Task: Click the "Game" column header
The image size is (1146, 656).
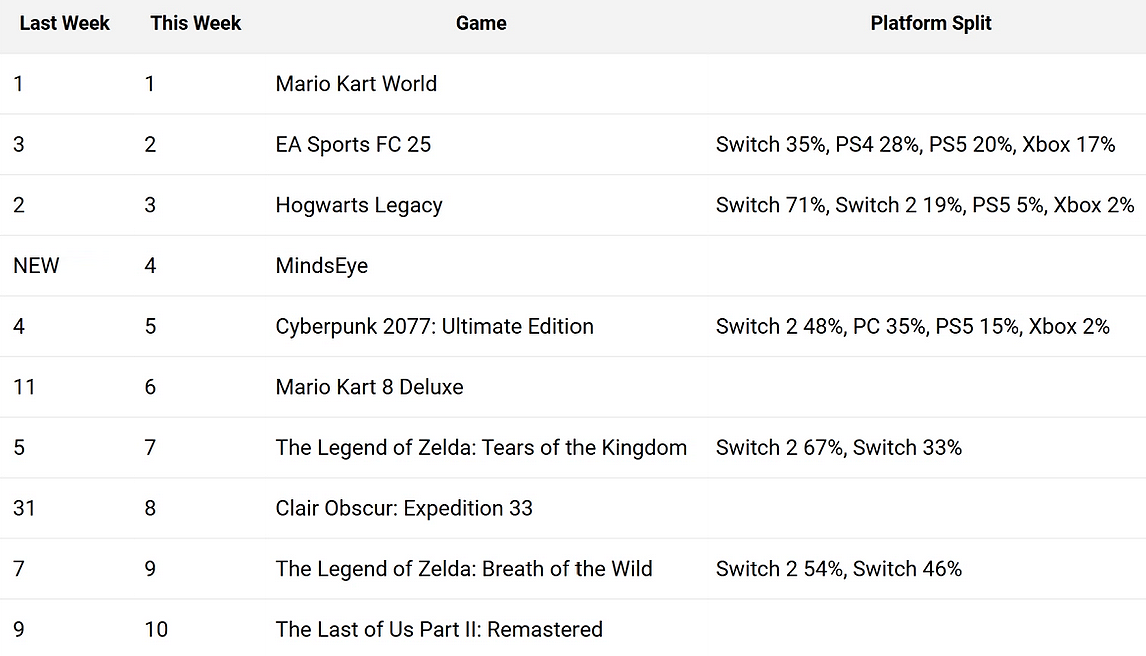Action: pyautogui.click(x=481, y=23)
